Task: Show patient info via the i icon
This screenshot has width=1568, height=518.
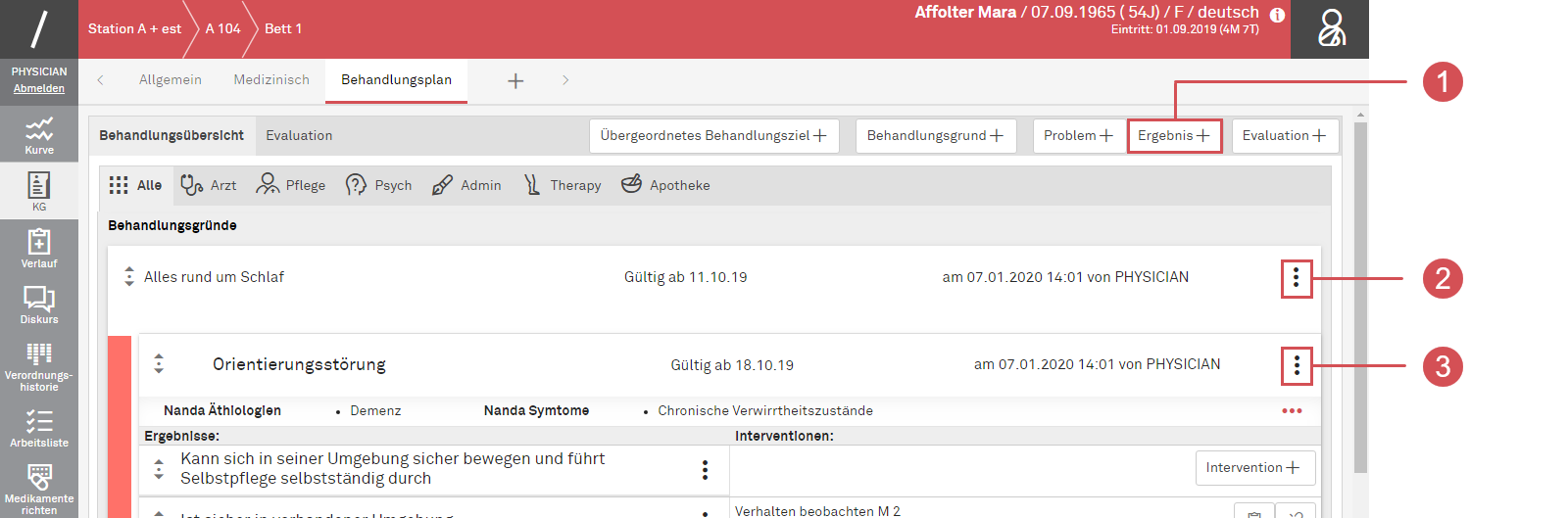Action: (x=1277, y=15)
